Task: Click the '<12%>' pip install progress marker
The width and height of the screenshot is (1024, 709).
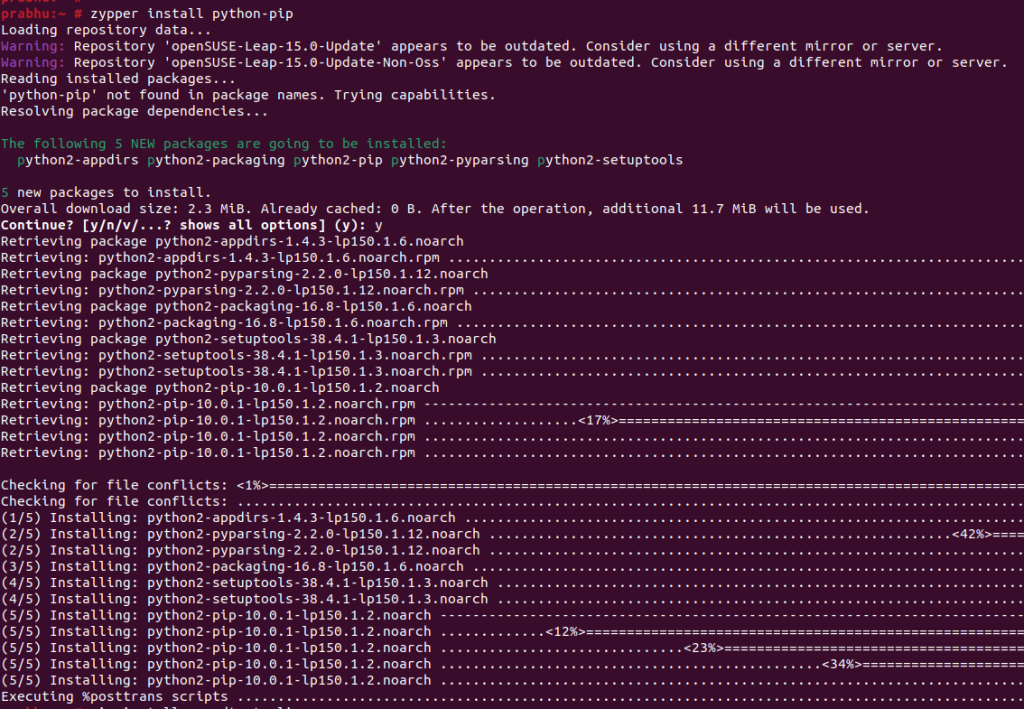Action: point(566,632)
